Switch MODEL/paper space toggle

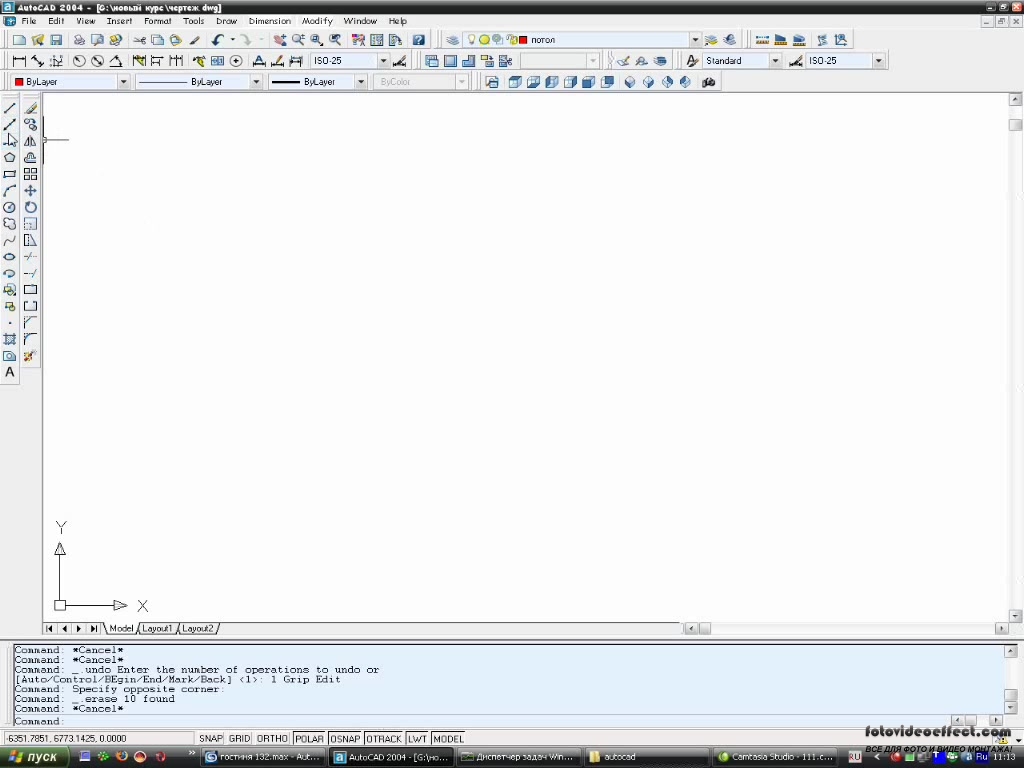[448, 739]
